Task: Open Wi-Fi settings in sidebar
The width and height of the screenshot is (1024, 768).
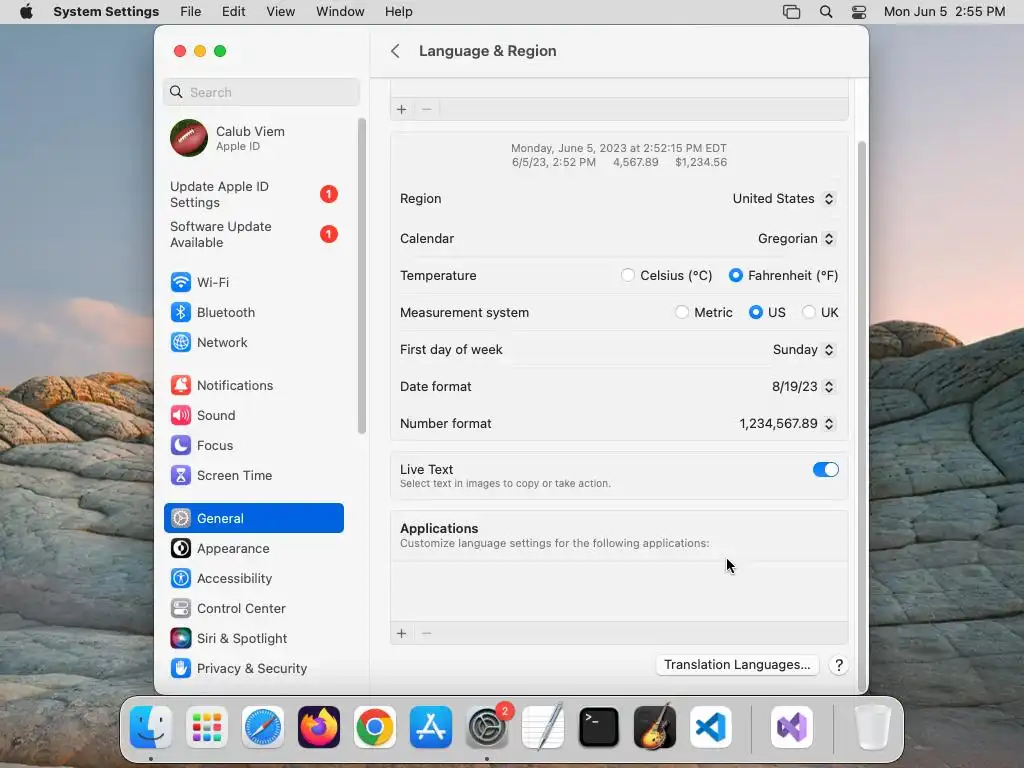Action: pyautogui.click(x=253, y=282)
